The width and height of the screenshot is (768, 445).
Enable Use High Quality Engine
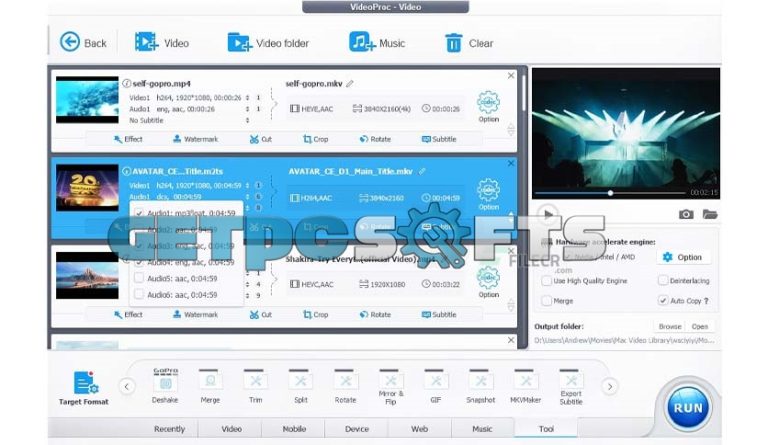point(547,281)
